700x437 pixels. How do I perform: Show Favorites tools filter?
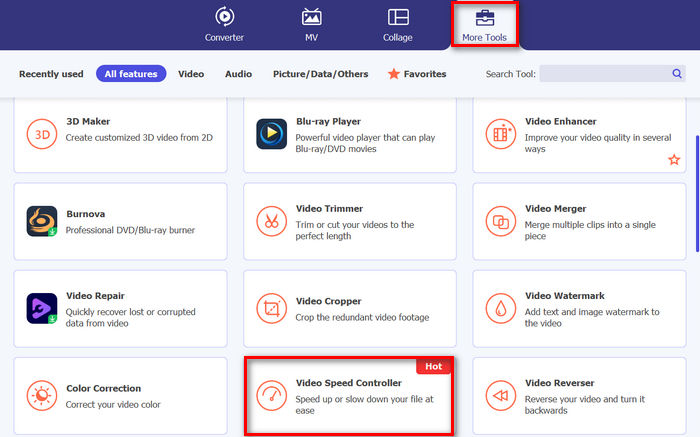pyautogui.click(x=416, y=74)
